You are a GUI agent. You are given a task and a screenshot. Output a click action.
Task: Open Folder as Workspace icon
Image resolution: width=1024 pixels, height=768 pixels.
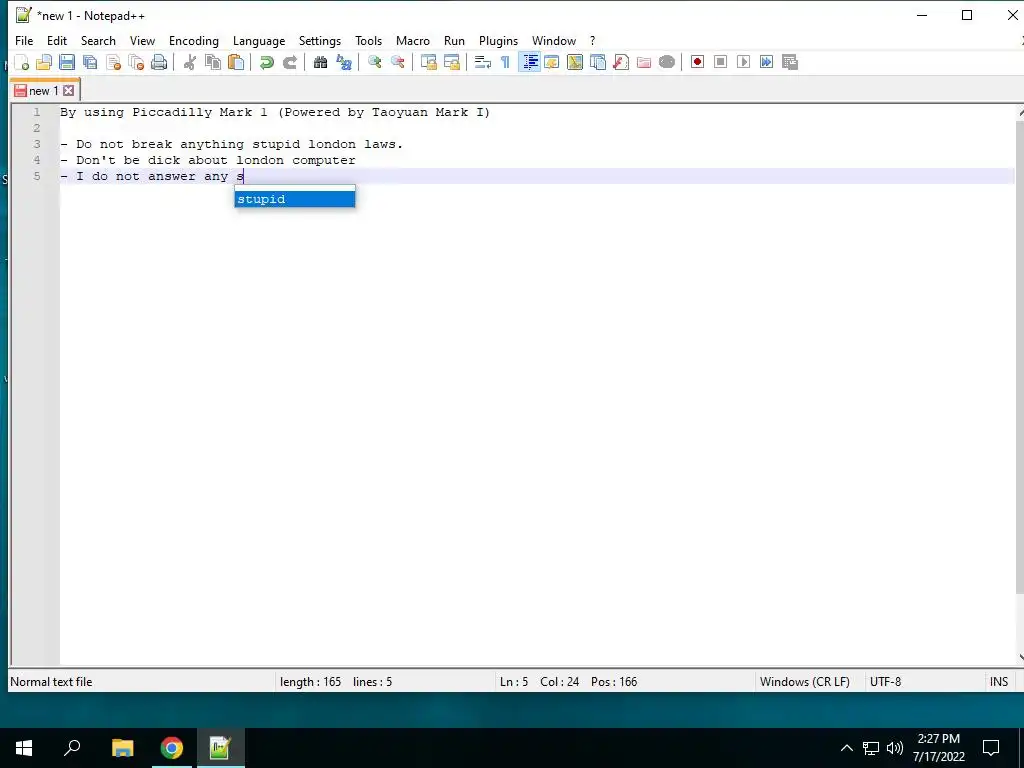coord(644,62)
